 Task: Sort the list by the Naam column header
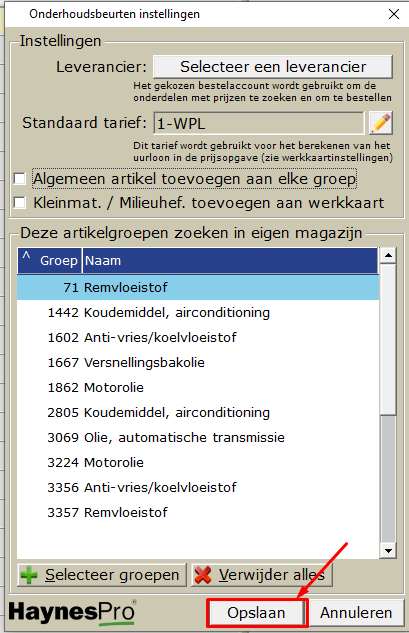point(230,260)
